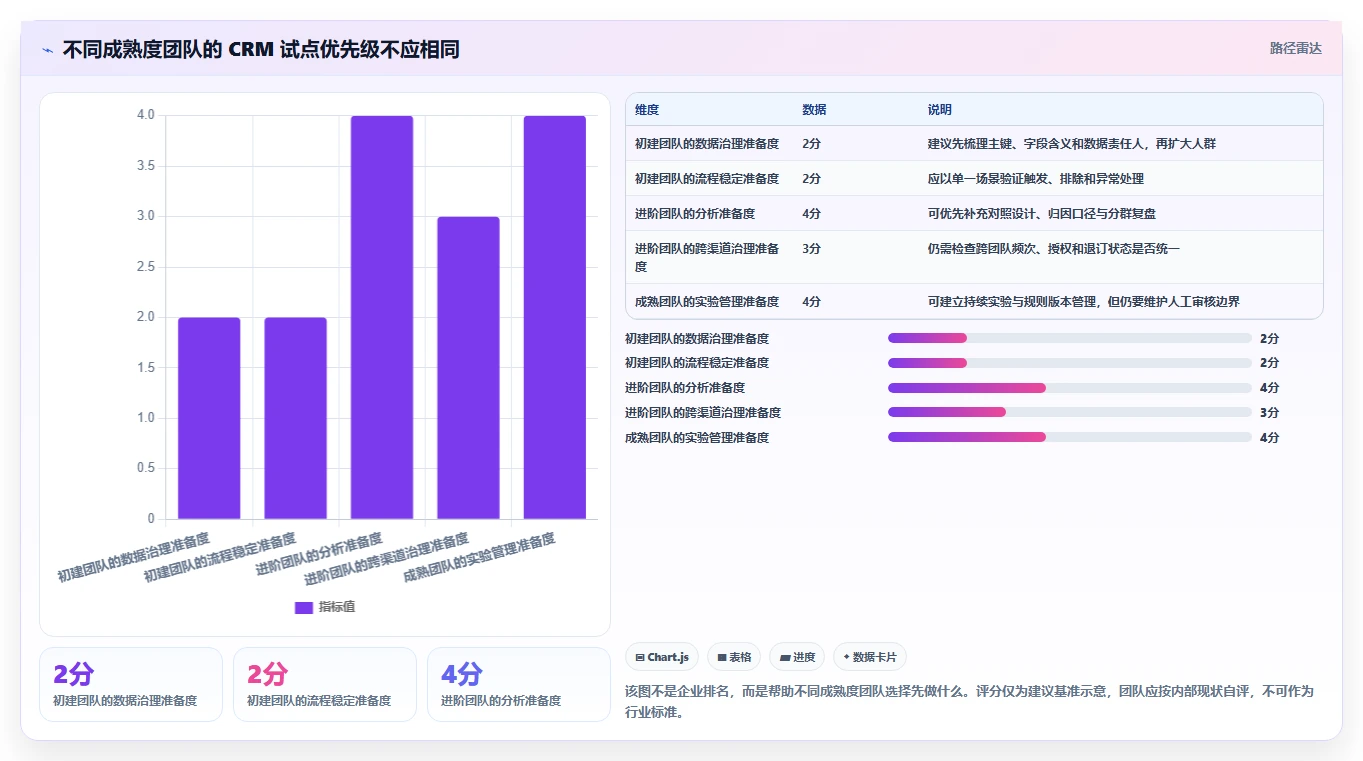Click the footnote starting 该图不是企业排名
Image resolution: width=1363 pixels, height=761 pixels.
969,702
